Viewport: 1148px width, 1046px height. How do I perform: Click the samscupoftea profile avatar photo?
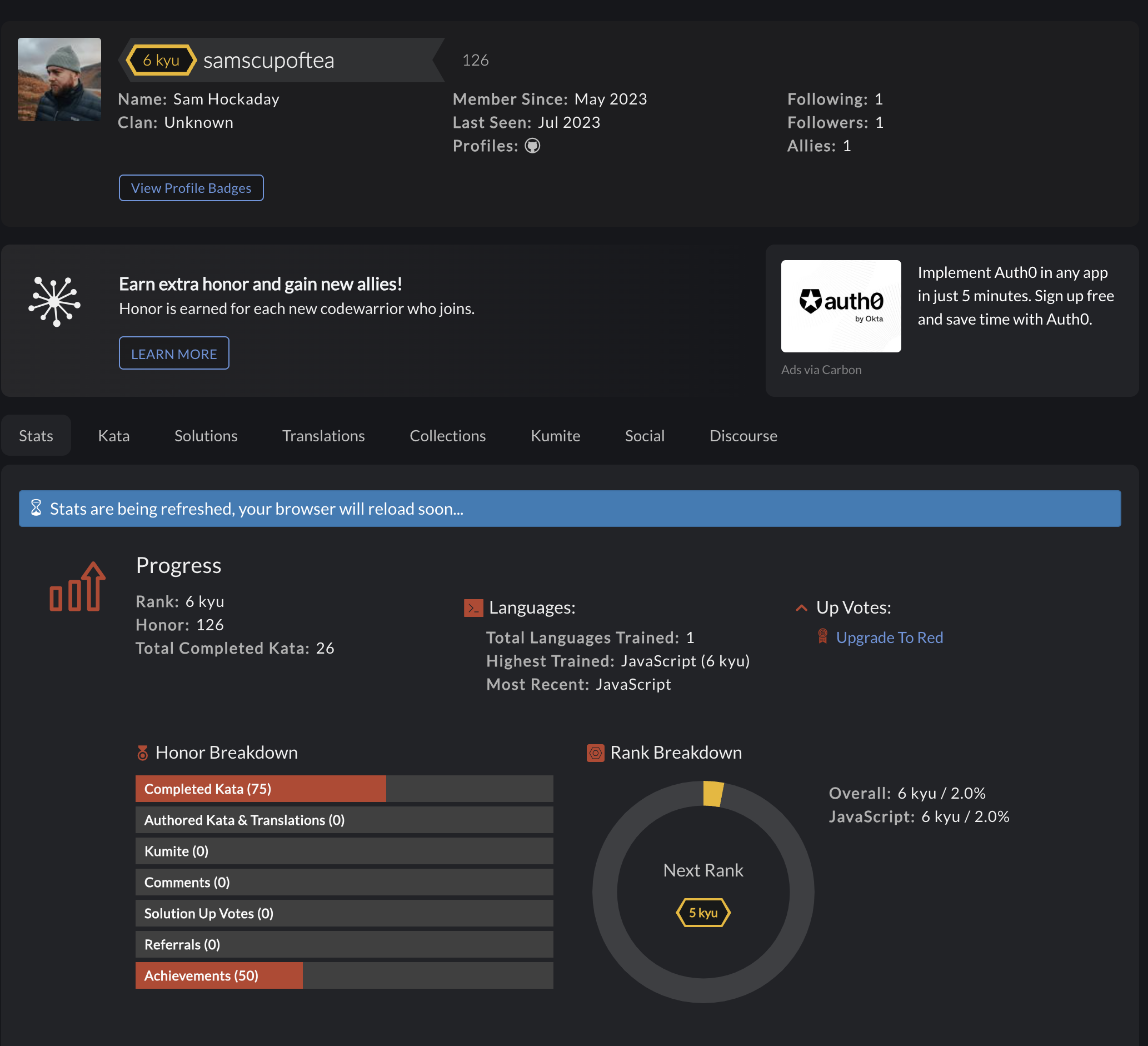[59, 80]
